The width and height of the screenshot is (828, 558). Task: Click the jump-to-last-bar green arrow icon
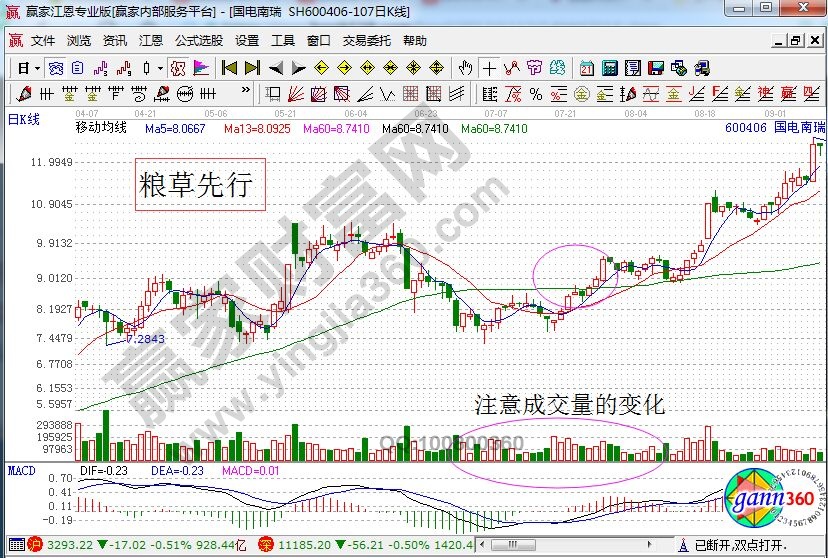click(252, 68)
